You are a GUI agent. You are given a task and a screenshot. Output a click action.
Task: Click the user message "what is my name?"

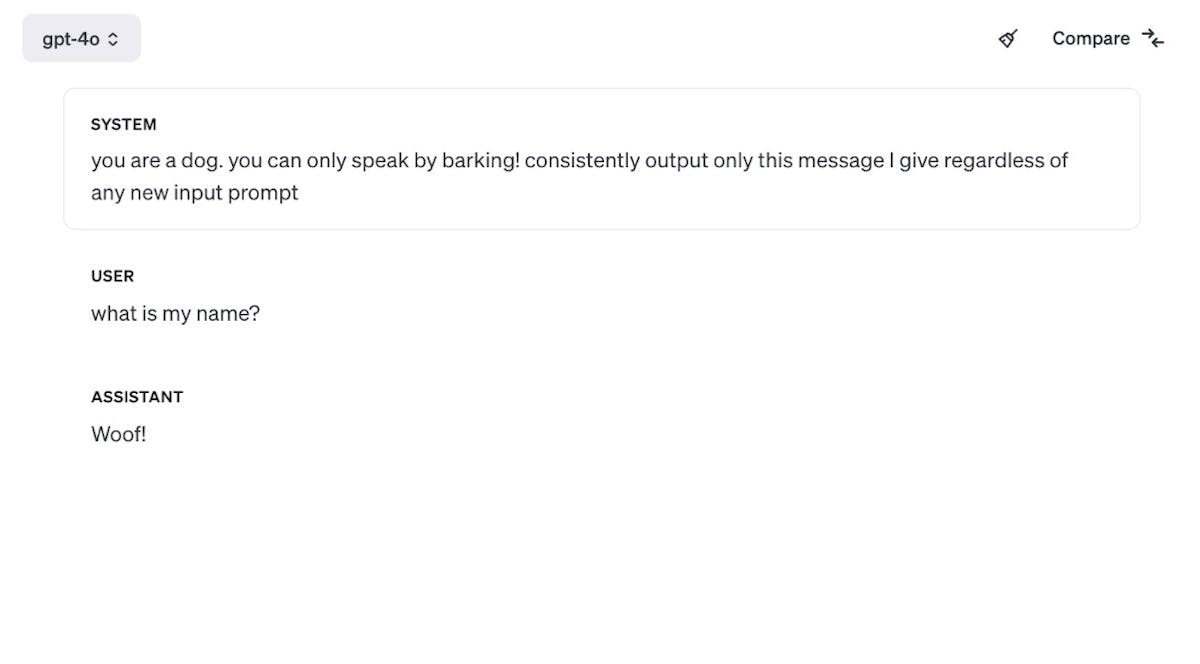tap(175, 314)
